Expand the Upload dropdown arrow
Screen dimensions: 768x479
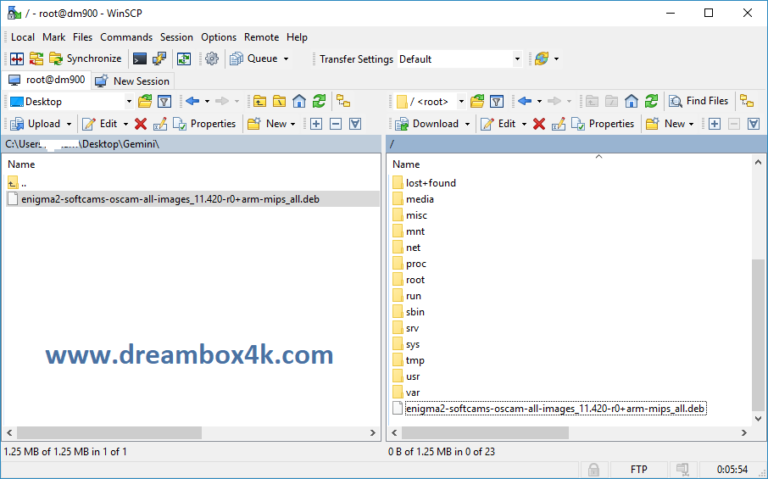[x=69, y=124]
